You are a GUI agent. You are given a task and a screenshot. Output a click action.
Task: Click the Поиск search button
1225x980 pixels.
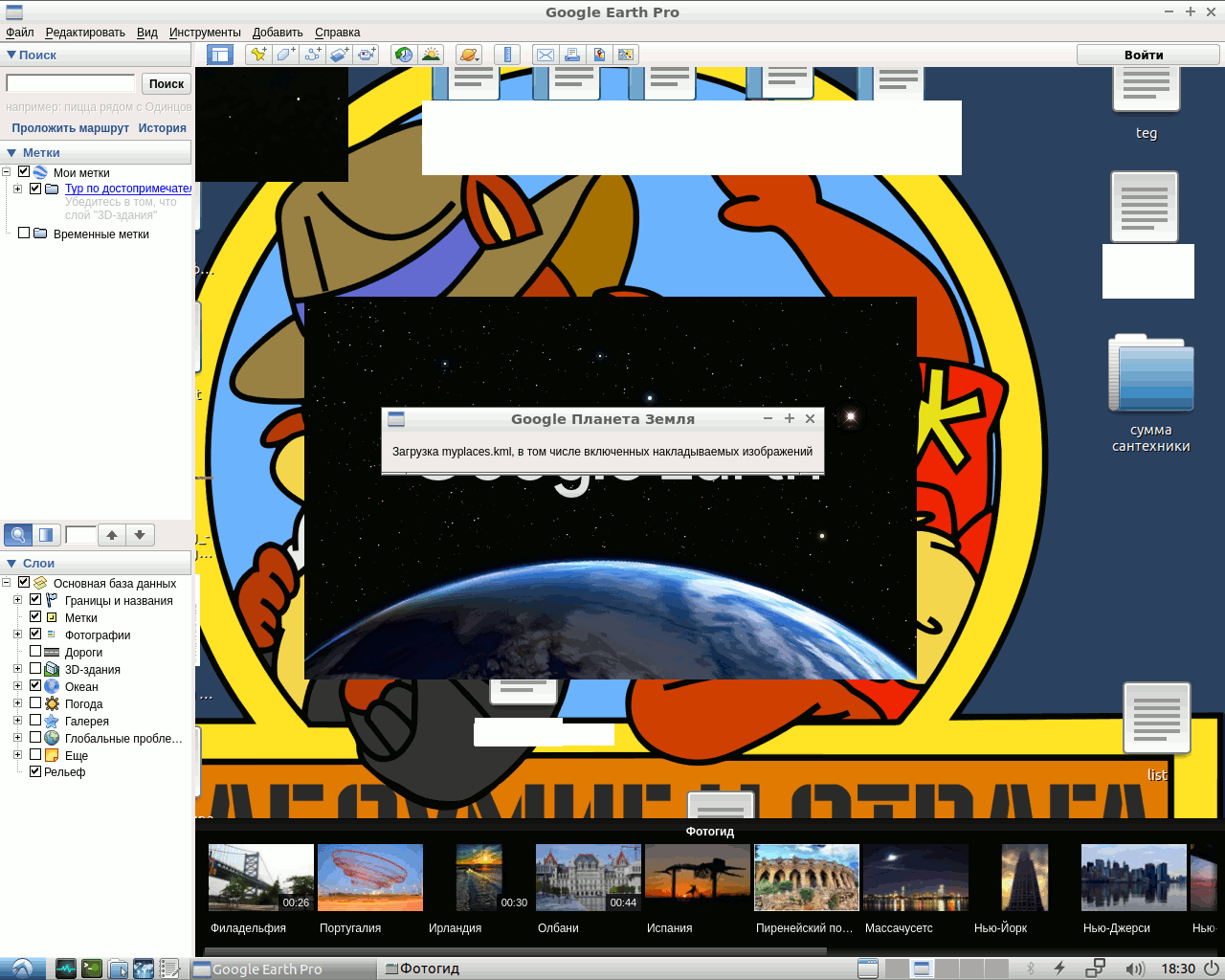pos(167,83)
